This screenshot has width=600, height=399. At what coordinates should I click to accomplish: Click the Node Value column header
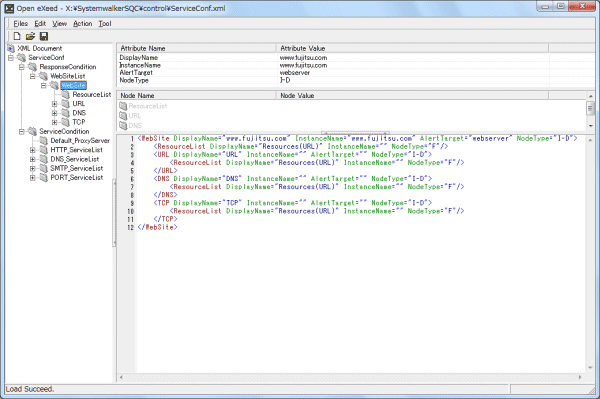click(x=412, y=95)
